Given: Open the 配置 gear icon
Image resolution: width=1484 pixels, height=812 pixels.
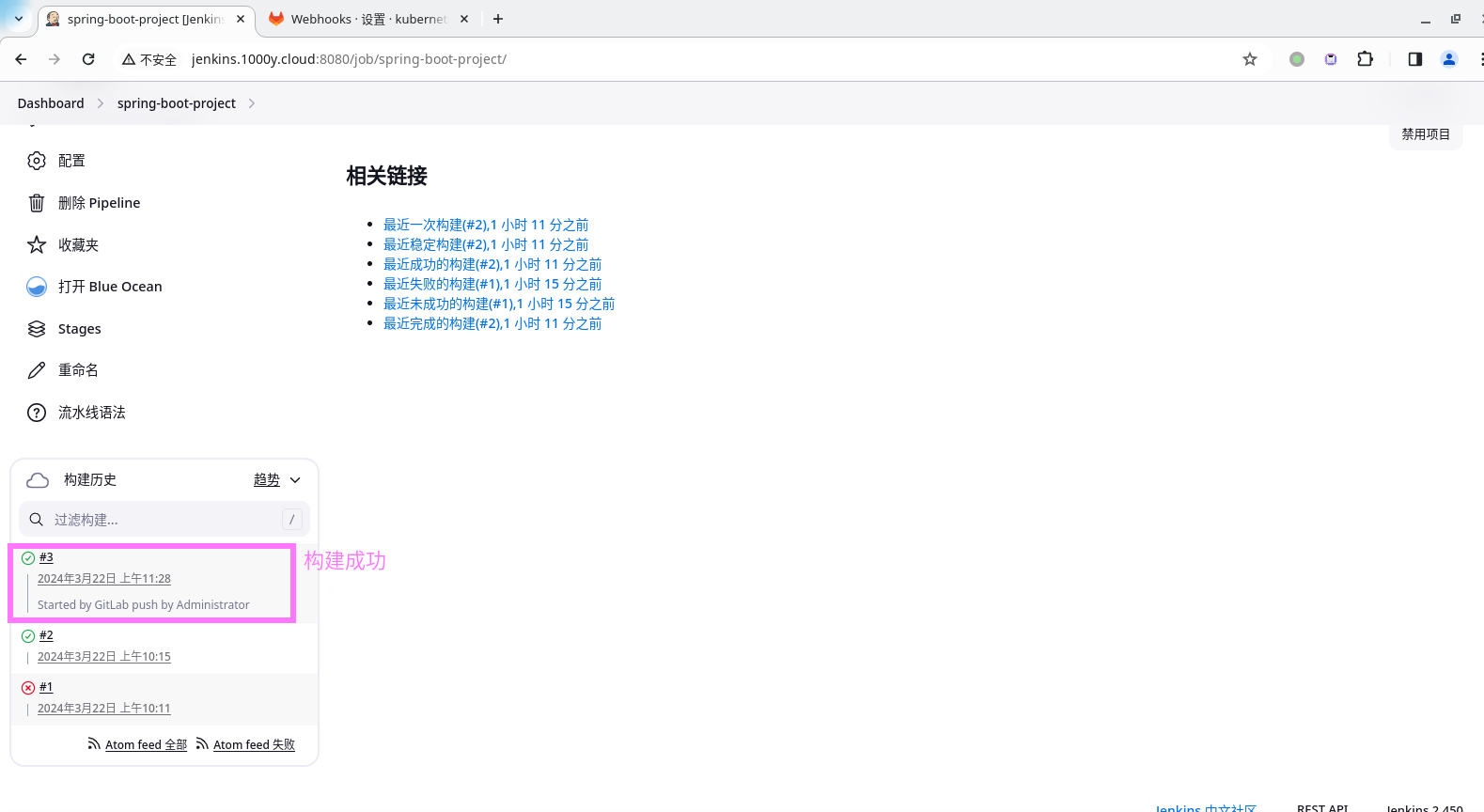Looking at the screenshot, I should [x=37, y=161].
